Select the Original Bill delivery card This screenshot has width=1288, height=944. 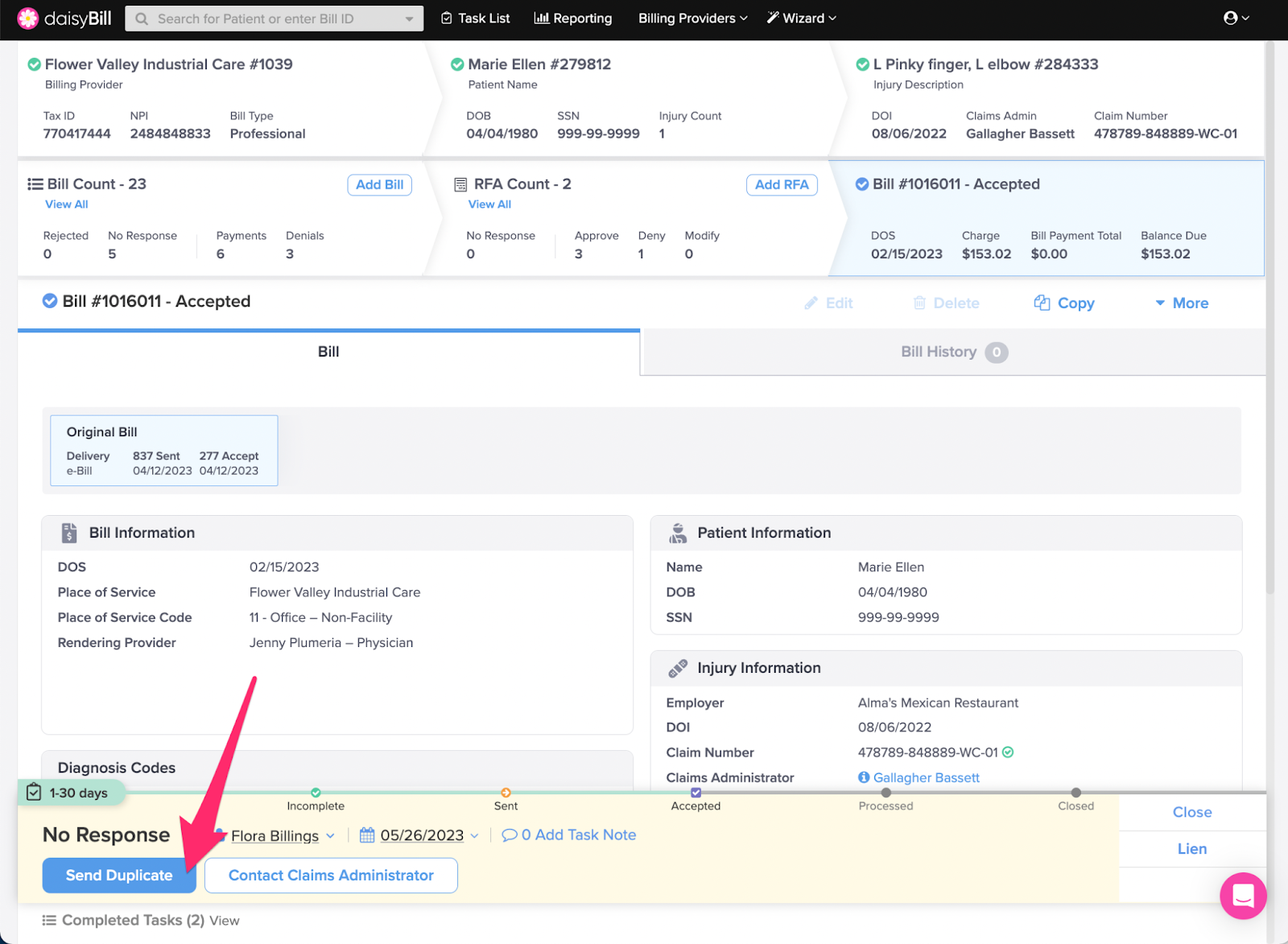164,451
